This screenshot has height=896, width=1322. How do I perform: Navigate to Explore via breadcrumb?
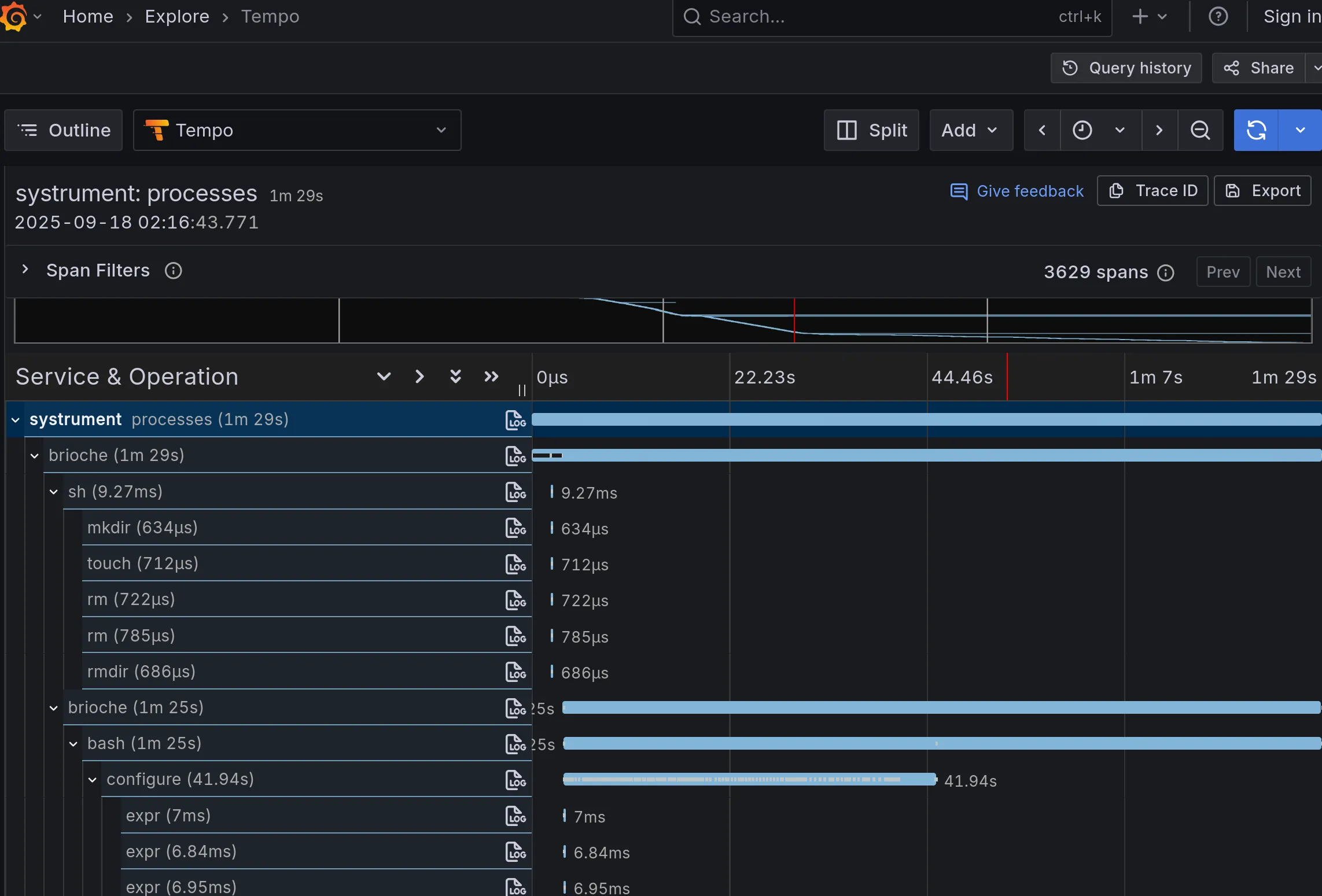(x=176, y=16)
